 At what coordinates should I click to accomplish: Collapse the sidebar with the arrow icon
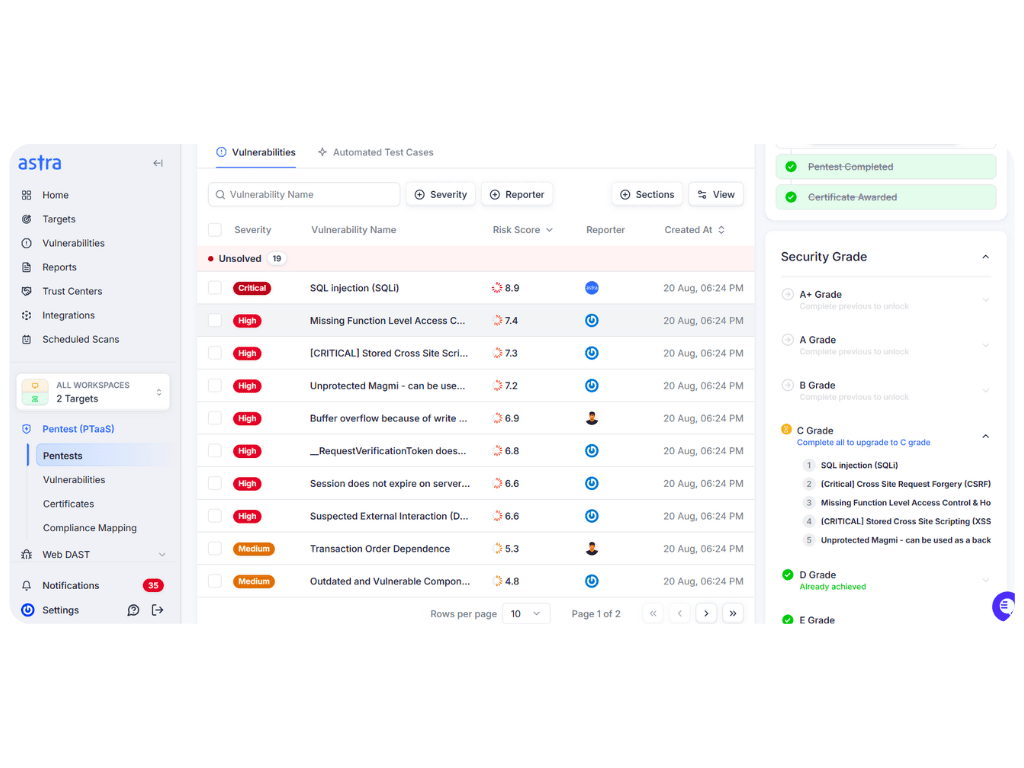click(x=158, y=163)
